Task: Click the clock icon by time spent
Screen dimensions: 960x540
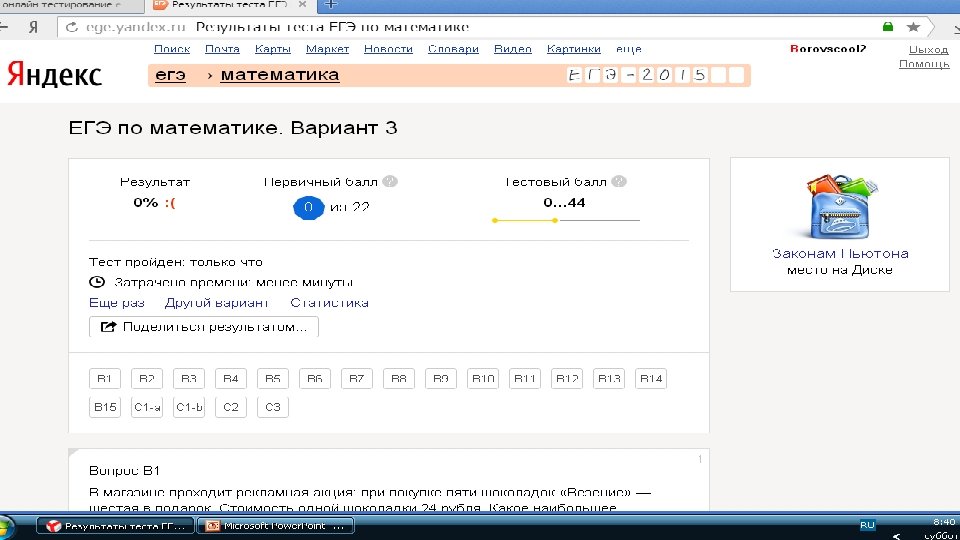Action: 97,282
